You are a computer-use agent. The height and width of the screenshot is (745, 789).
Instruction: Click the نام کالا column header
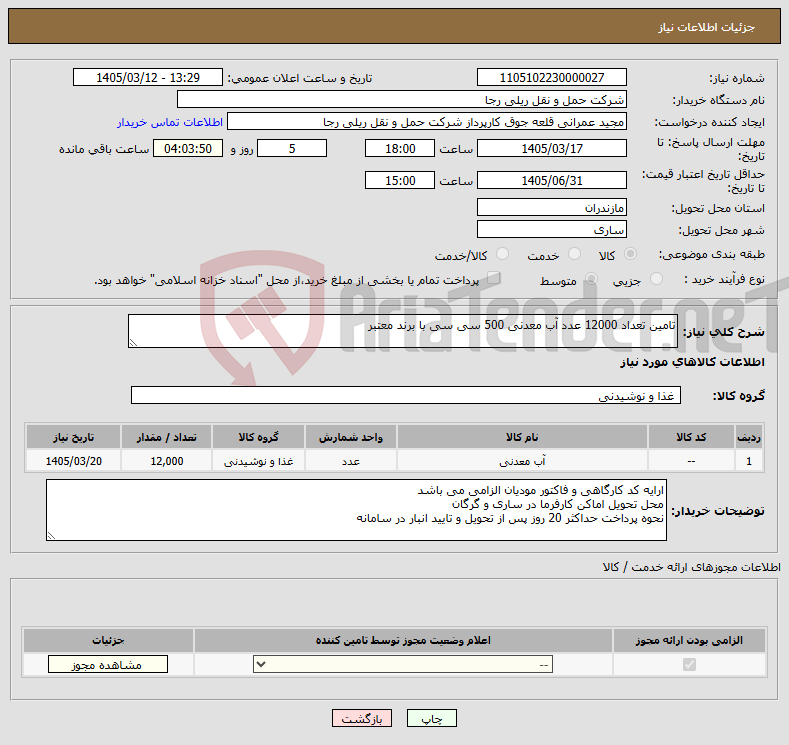pyautogui.click(x=522, y=437)
